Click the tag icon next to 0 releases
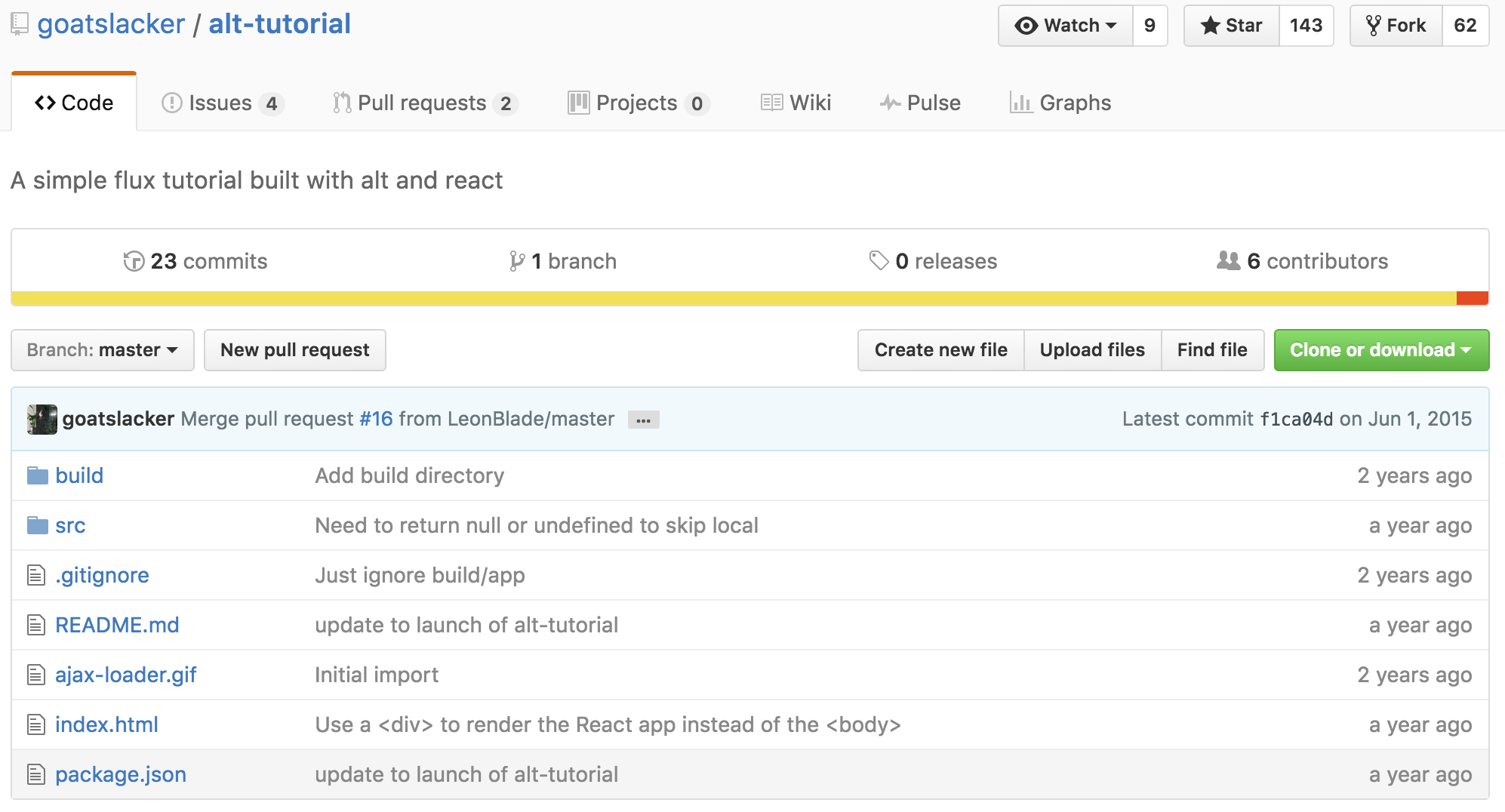The image size is (1505, 812). (x=879, y=260)
